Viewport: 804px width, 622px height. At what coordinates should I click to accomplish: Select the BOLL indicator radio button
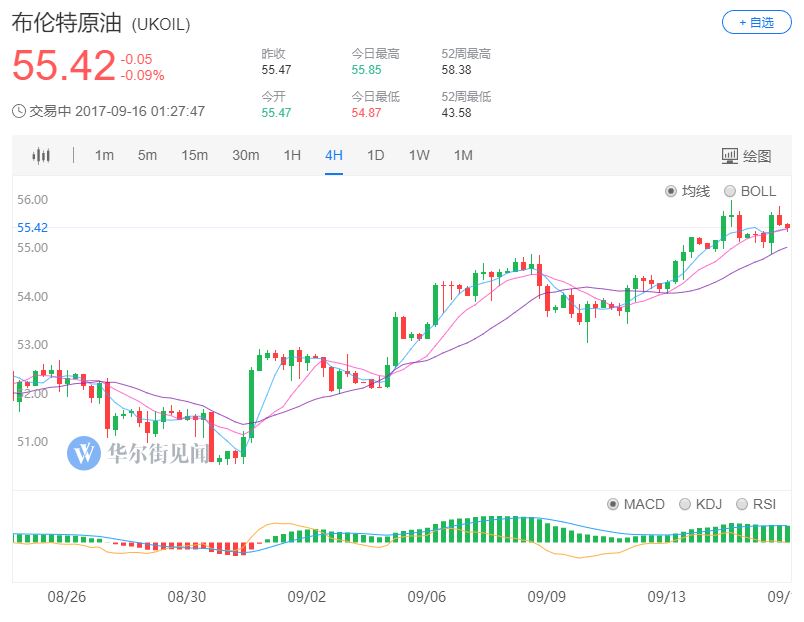[x=731, y=189]
